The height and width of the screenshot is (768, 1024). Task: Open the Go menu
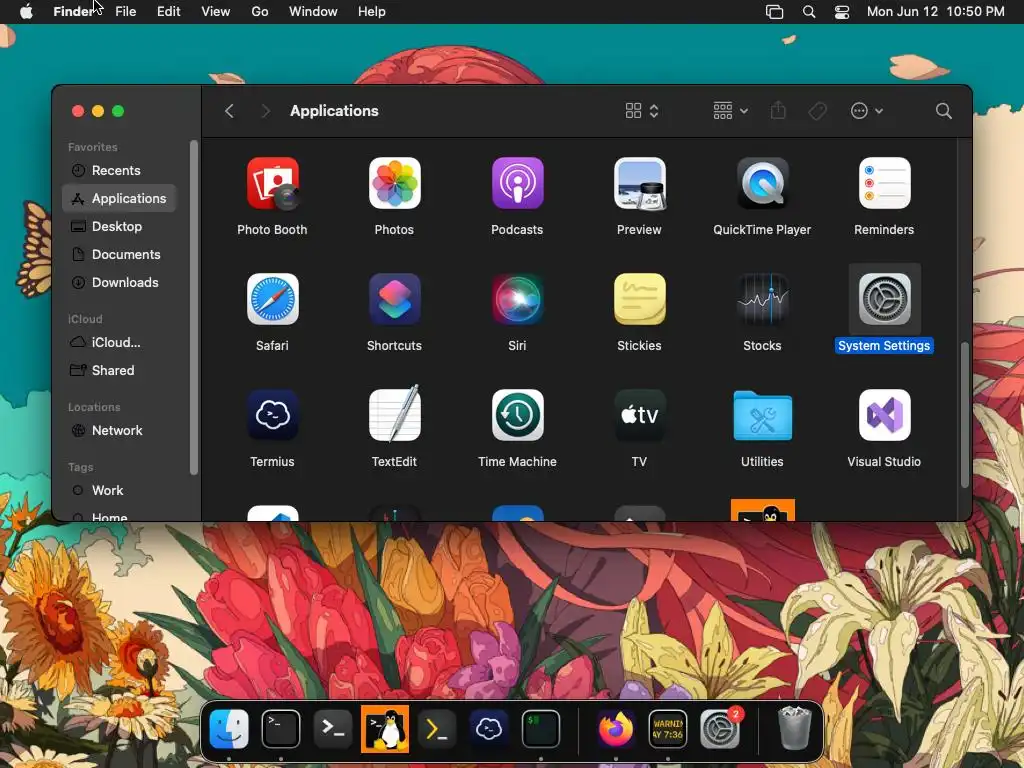pyautogui.click(x=260, y=12)
